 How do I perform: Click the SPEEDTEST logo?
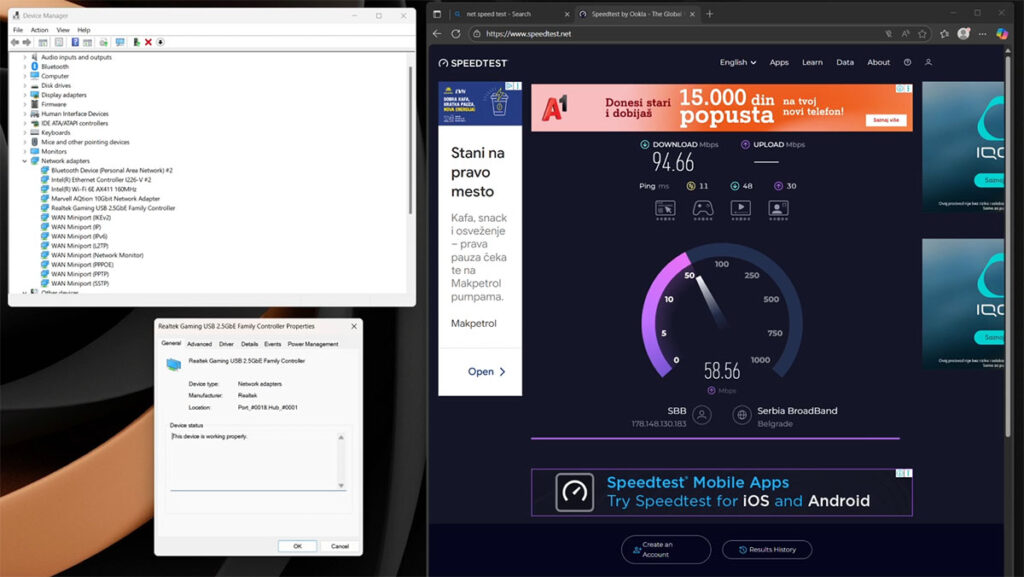pyautogui.click(x=473, y=63)
